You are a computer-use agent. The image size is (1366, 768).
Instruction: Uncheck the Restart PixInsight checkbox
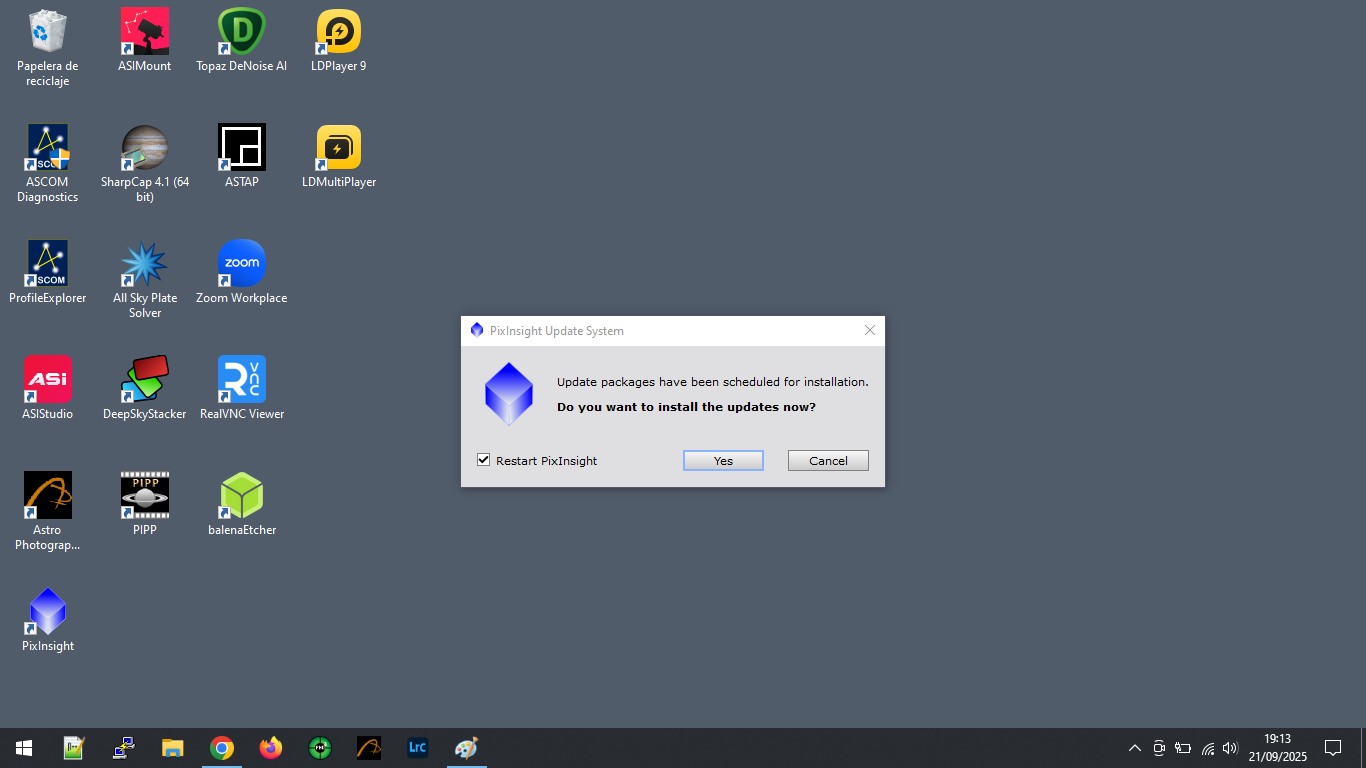point(484,460)
